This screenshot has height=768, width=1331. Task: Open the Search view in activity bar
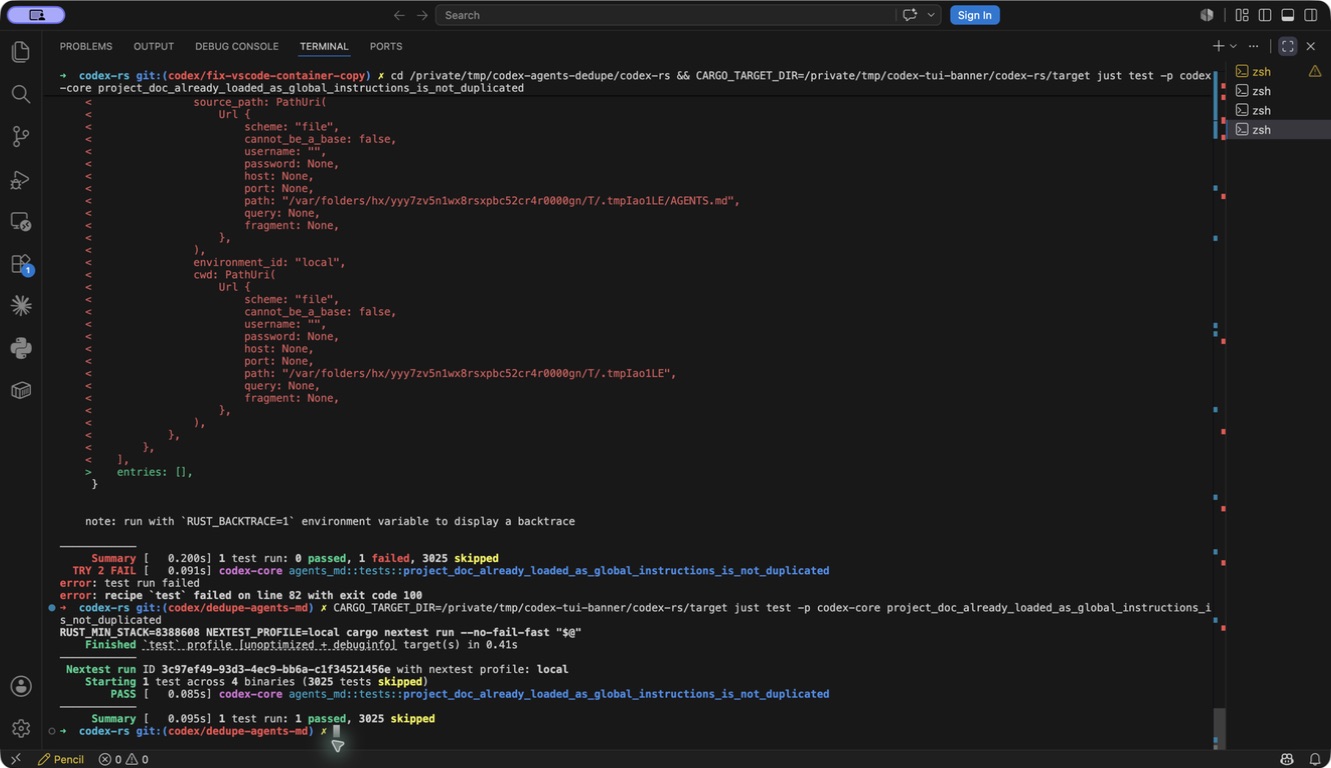pyautogui.click(x=20, y=94)
